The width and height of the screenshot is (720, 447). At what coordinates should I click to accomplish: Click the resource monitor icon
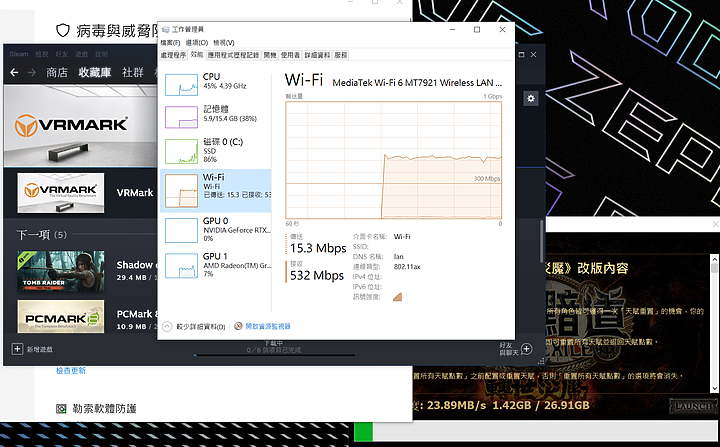tap(238, 326)
